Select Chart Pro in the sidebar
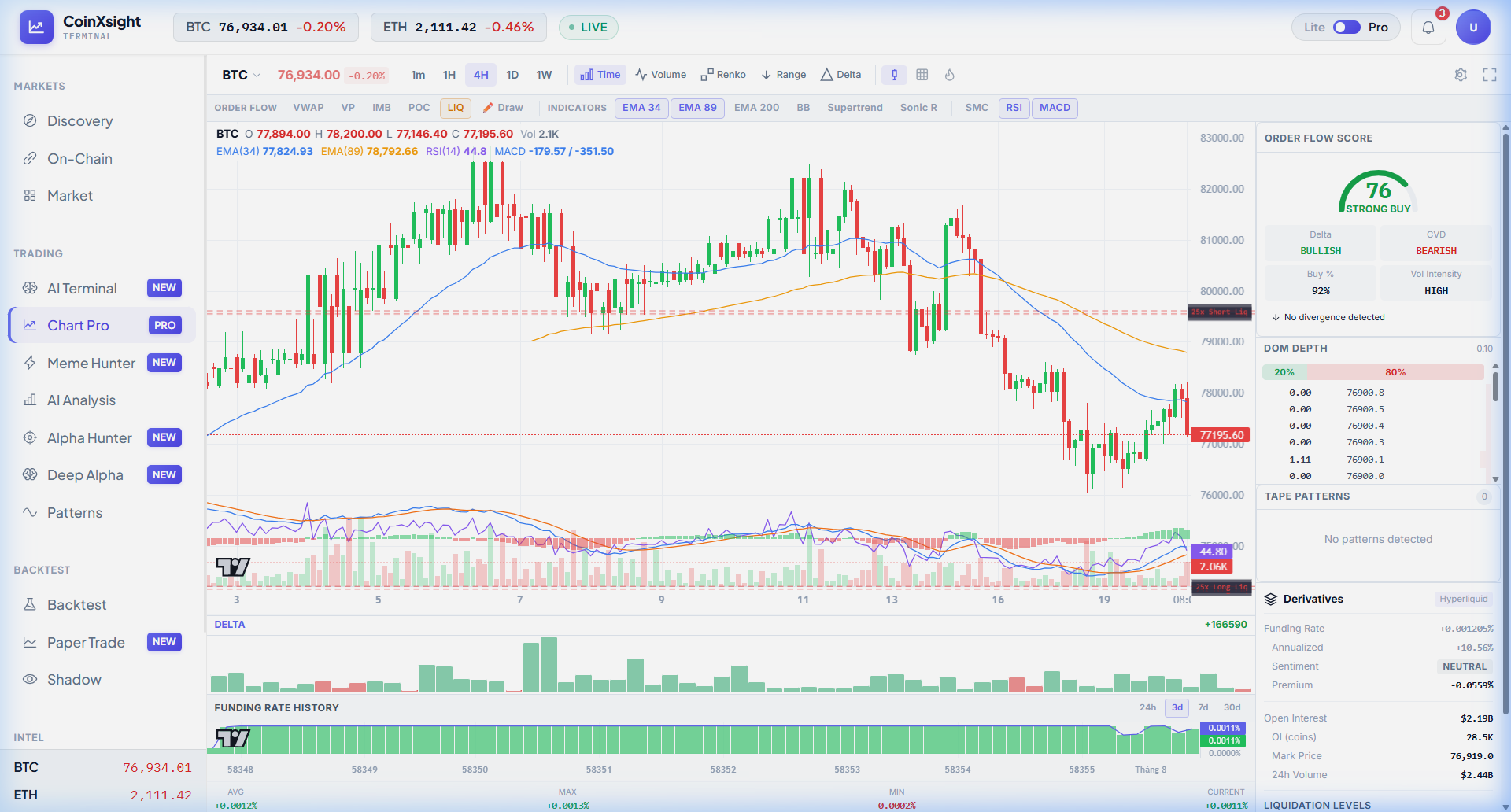This screenshot has height=812, width=1511. (102, 326)
